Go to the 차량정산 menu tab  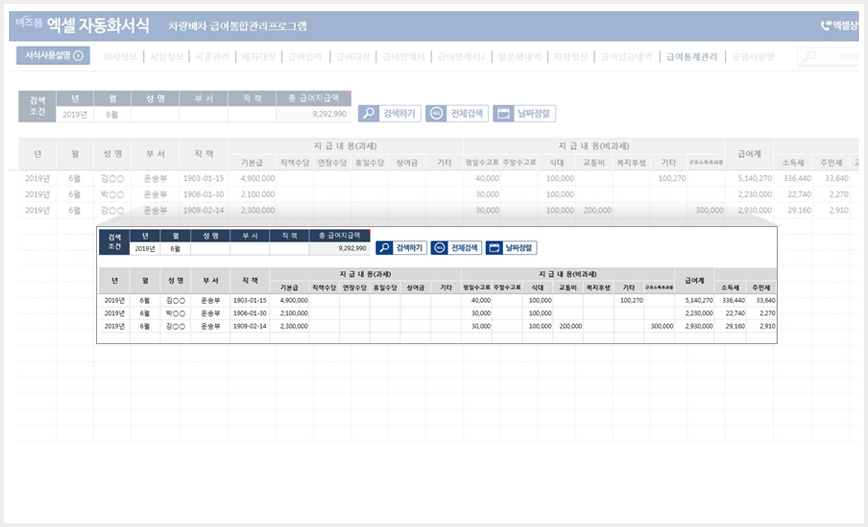click(x=570, y=56)
